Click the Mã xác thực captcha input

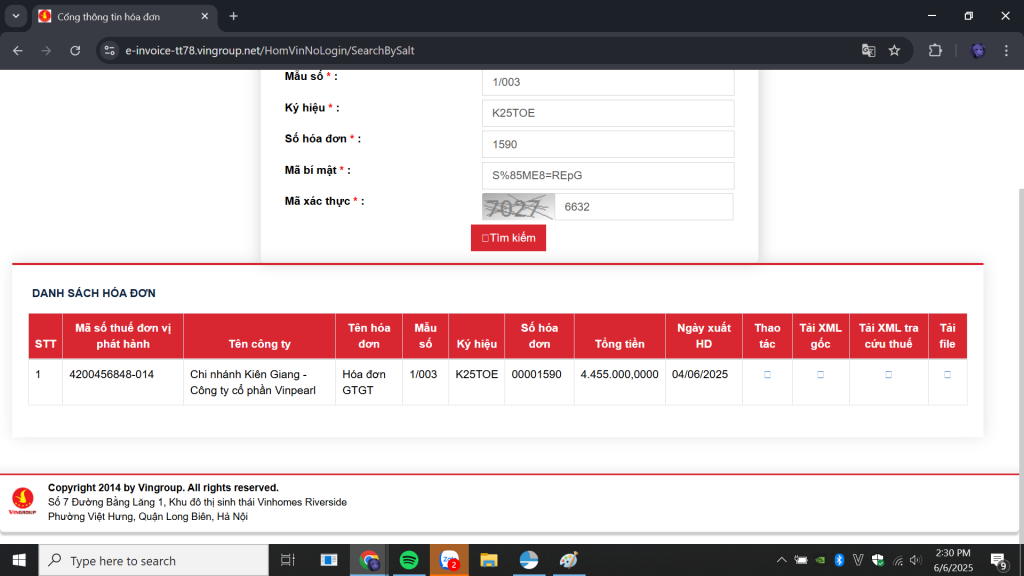pos(644,207)
